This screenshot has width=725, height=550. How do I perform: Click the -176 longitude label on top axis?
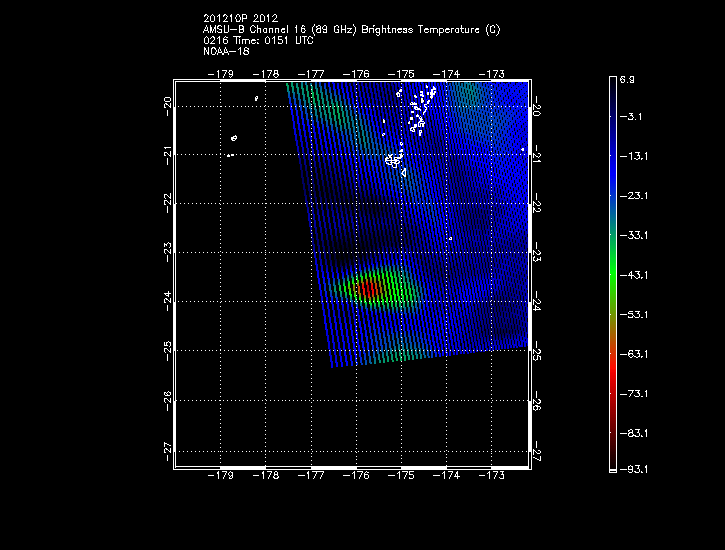358,73
